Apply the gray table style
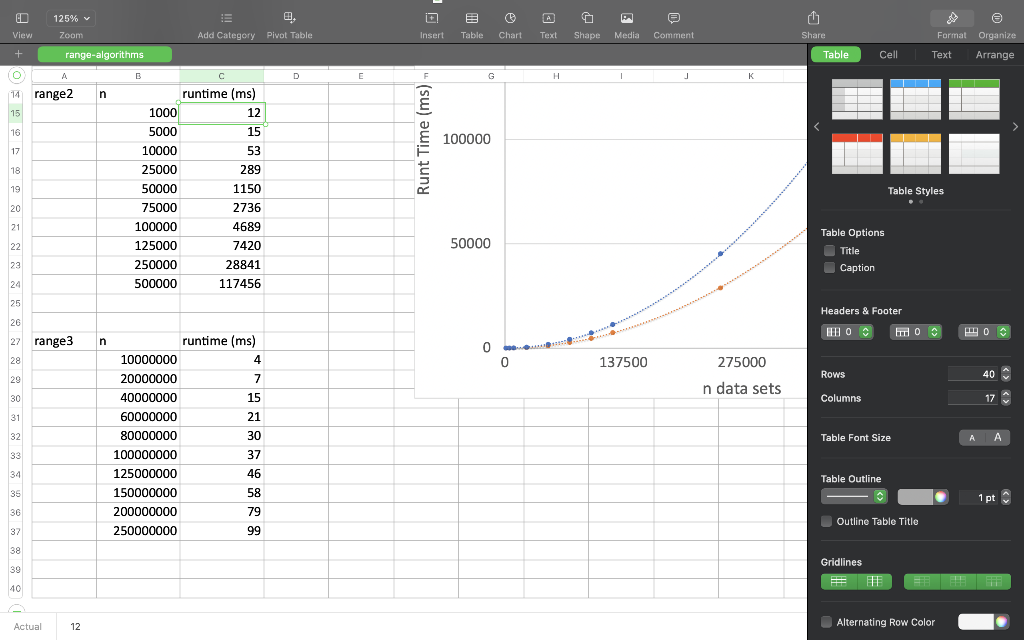Viewport: 1024px width, 640px height. point(857,99)
